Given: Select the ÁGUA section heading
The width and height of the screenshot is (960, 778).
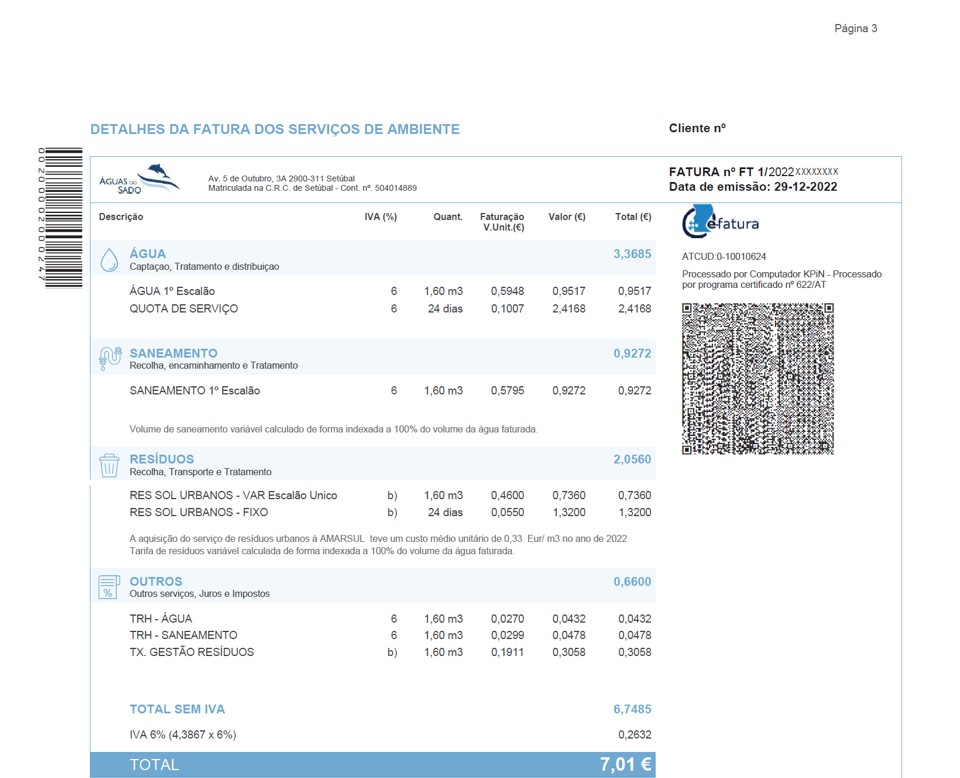Looking at the screenshot, I should point(148,253).
